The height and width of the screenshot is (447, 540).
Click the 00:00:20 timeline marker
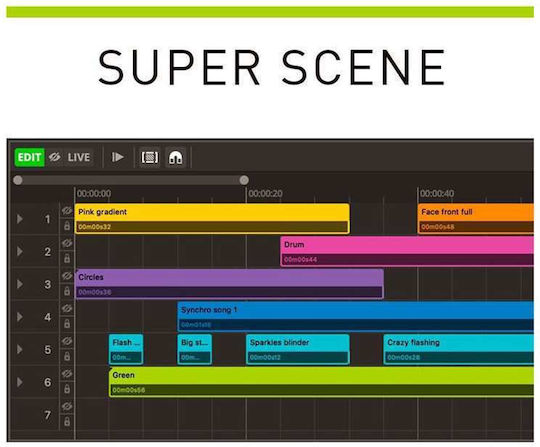[266, 194]
